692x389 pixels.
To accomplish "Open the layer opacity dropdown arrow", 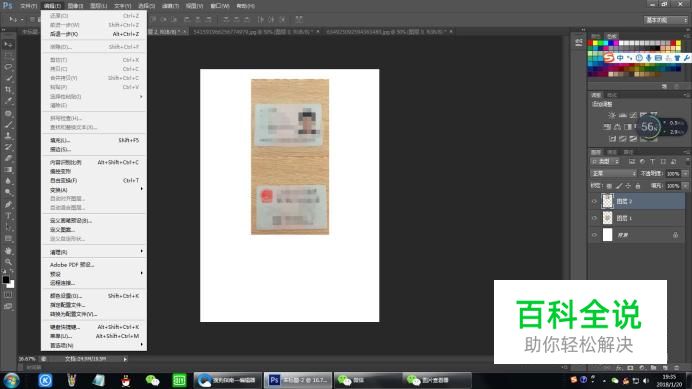I will pyautogui.click(x=685, y=174).
